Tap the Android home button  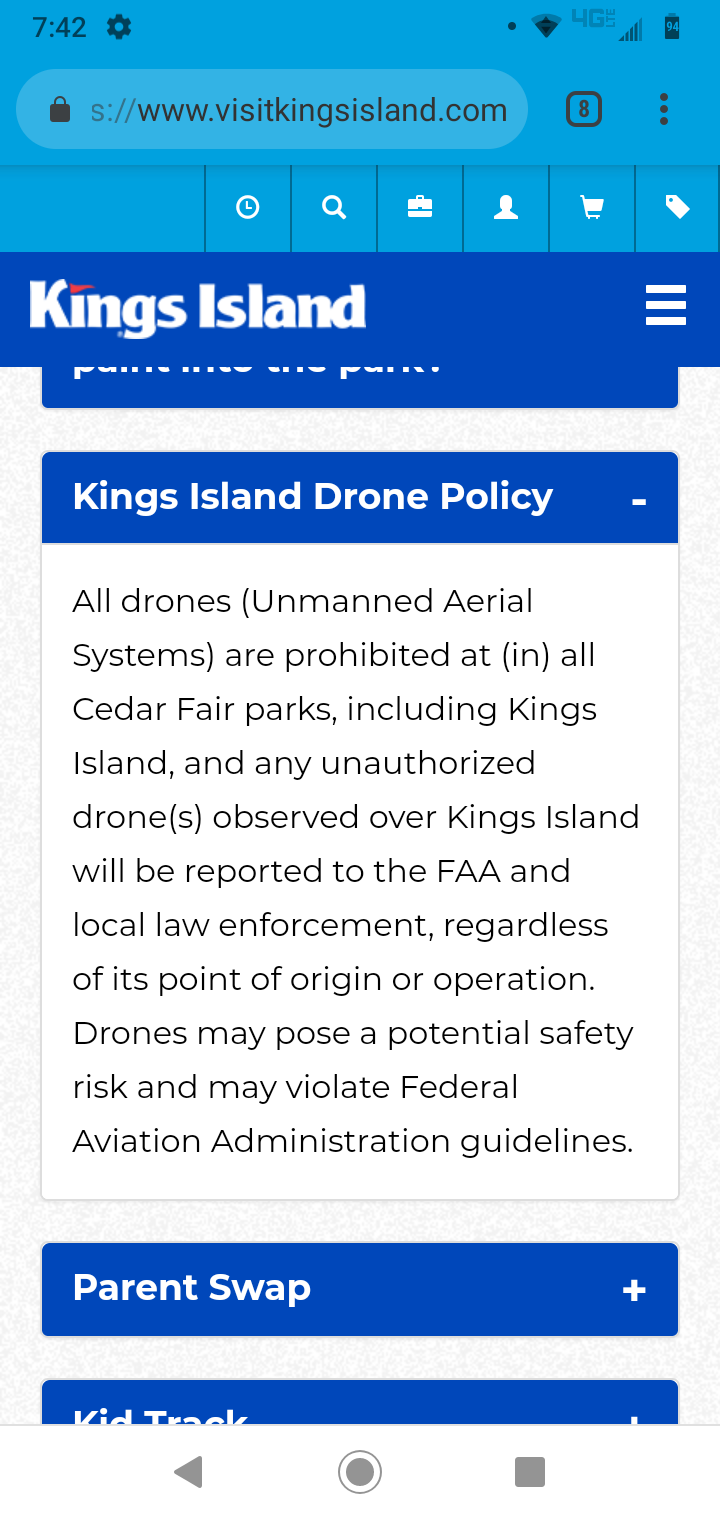pyautogui.click(x=360, y=1472)
